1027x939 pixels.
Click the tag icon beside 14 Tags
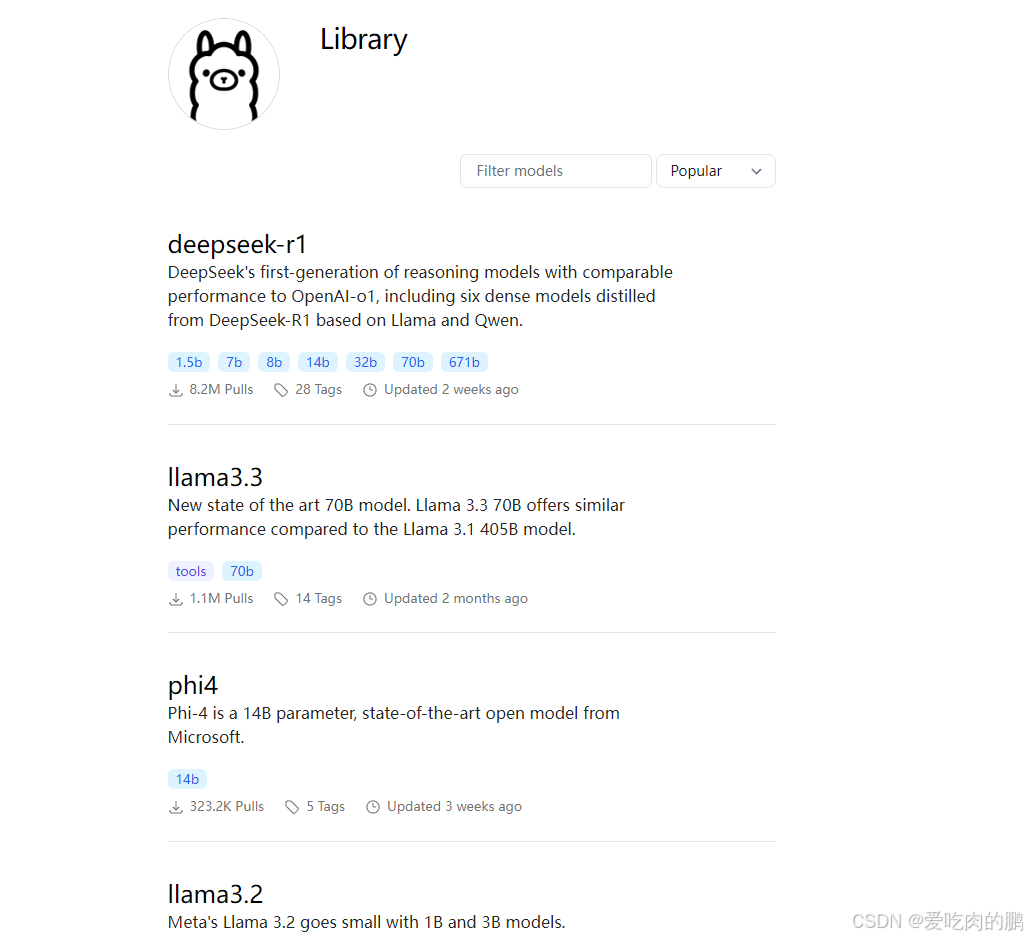click(281, 599)
